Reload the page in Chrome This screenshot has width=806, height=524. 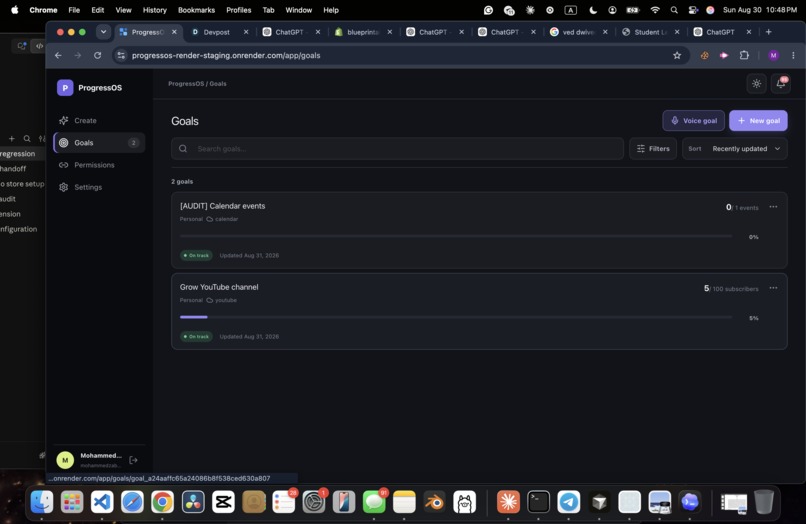[x=97, y=55]
